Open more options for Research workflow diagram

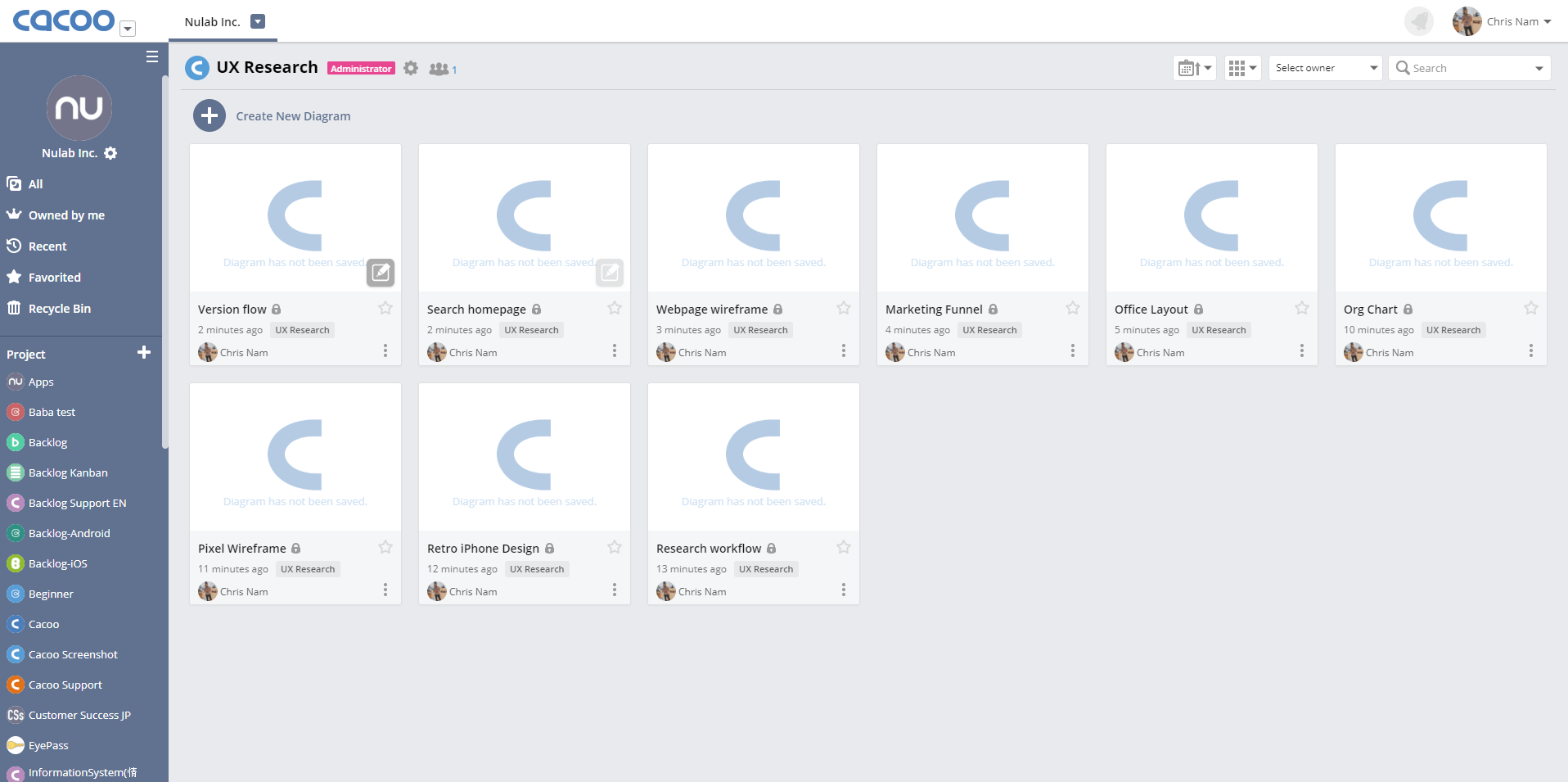pos(843,590)
